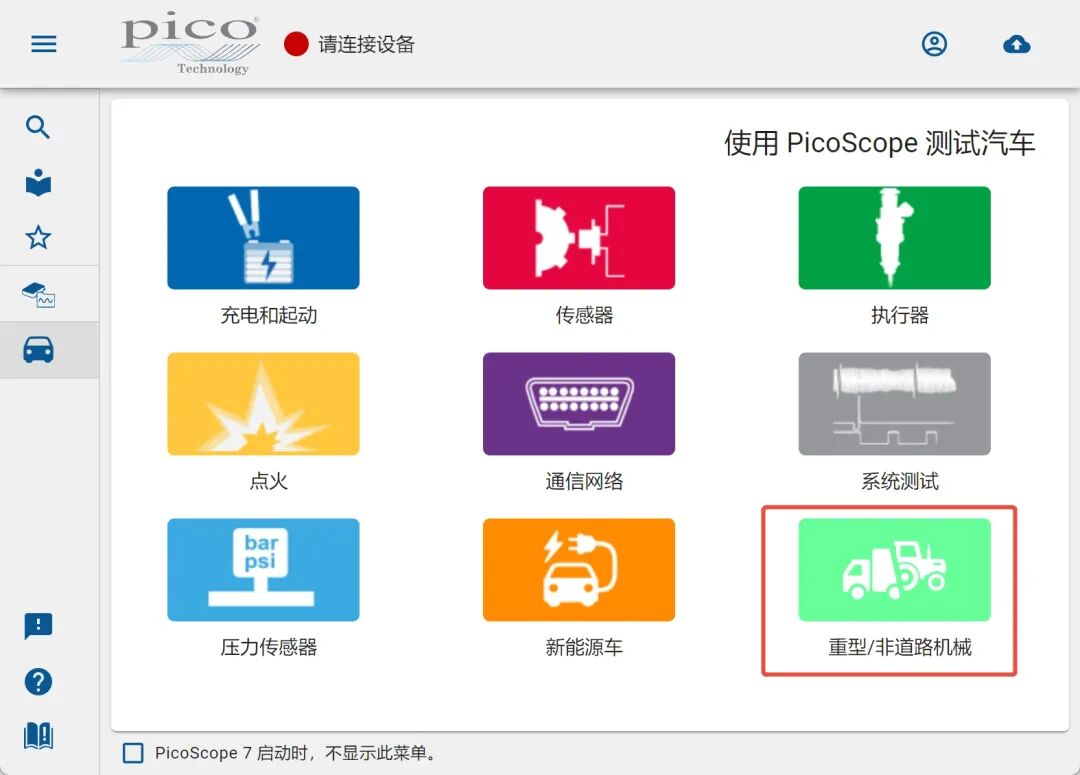Click the 使用 PicoScope 测试汽车 heading
The height and width of the screenshot is (775, 1080).
tap(880, 143)
